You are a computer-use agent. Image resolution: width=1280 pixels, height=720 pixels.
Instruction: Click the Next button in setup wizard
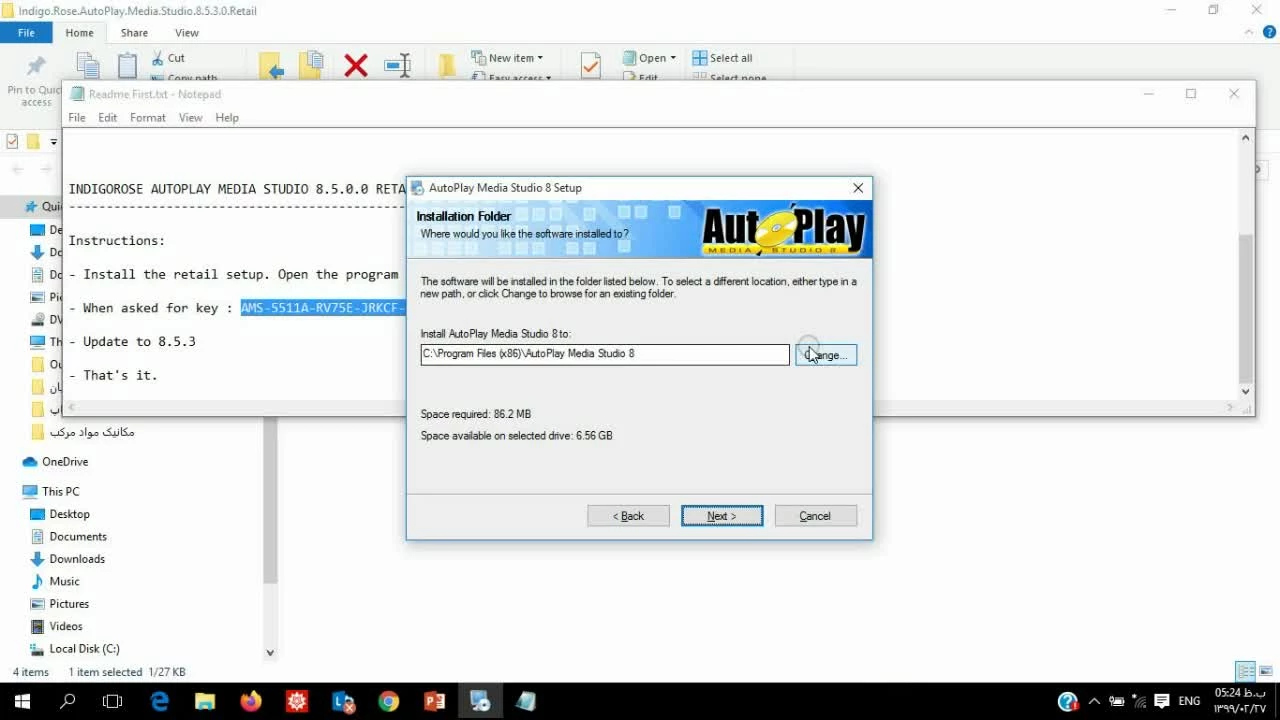tap(722, 516)
